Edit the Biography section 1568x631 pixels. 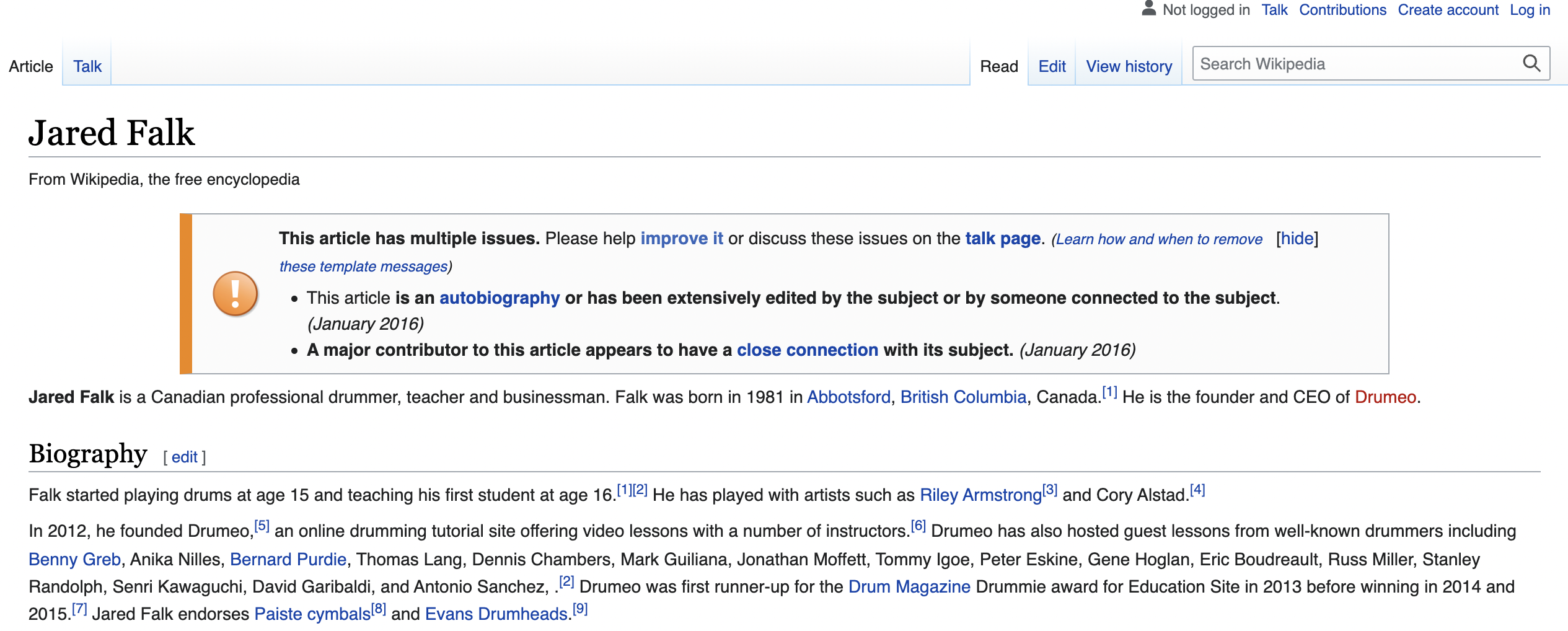coord(184,457)
